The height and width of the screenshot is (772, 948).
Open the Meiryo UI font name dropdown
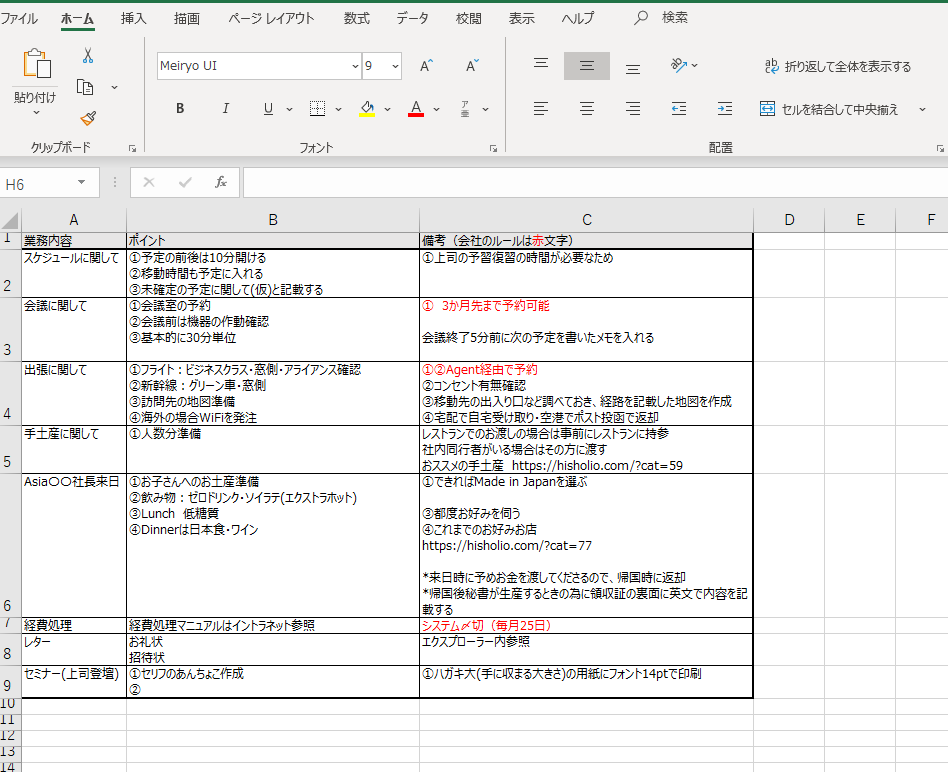coord(355,66)
